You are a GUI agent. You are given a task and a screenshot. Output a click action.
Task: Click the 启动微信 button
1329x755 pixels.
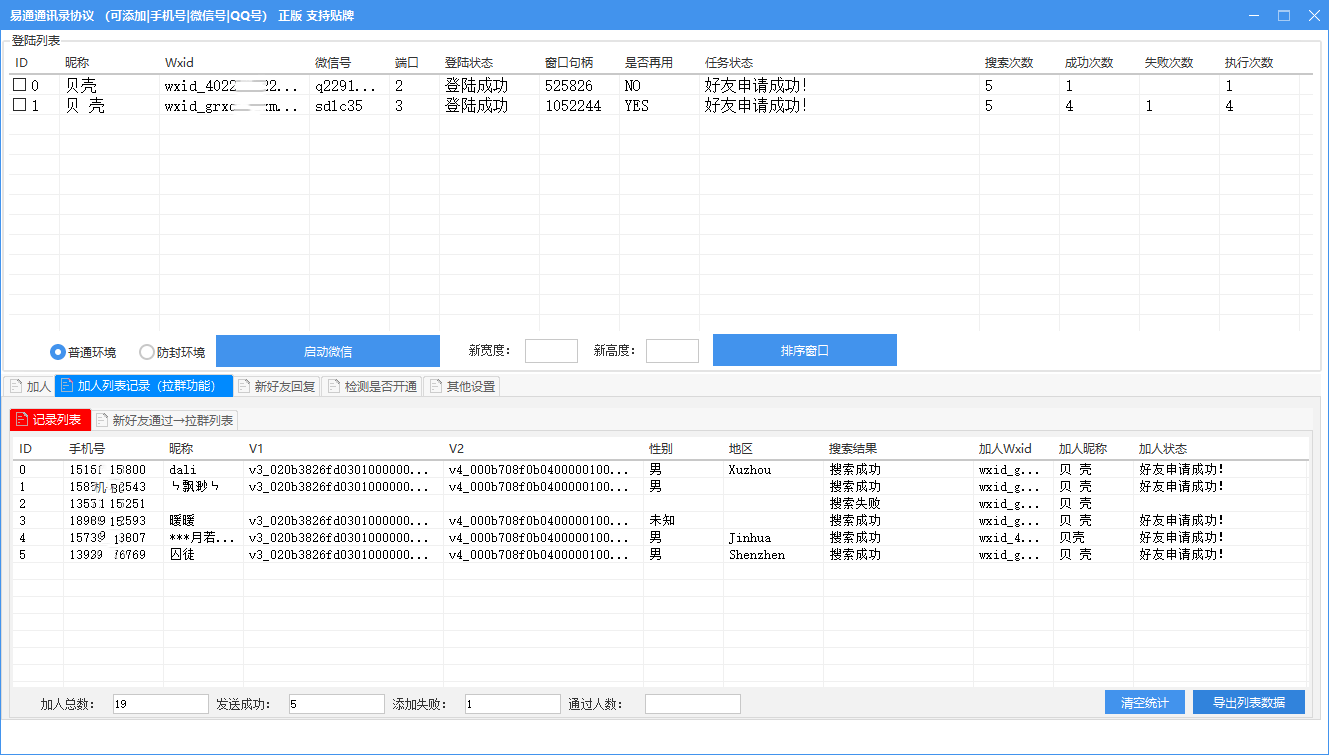(x=328, y=351)
